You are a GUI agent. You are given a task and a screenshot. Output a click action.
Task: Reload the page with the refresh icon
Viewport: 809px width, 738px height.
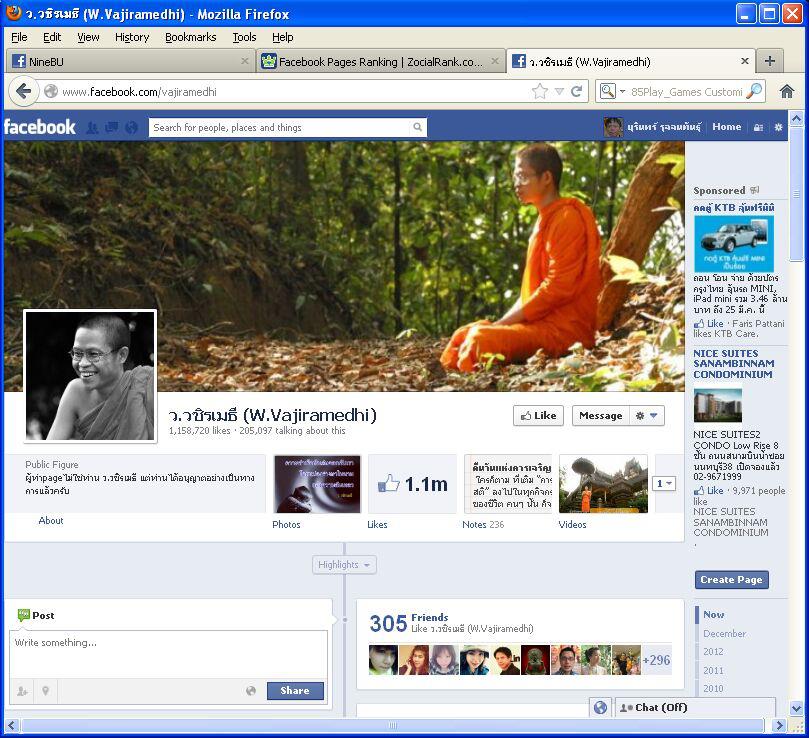(x=576, y=91)
